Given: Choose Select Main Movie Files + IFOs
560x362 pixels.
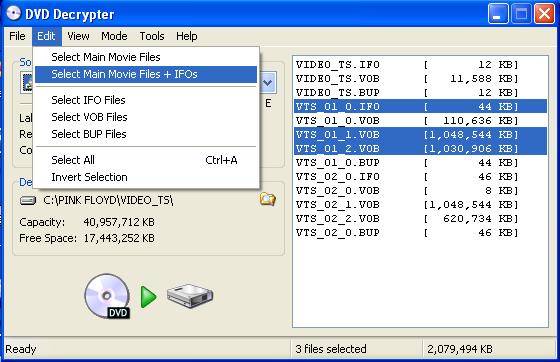Looking at the screenshot, I should (146, 74).
